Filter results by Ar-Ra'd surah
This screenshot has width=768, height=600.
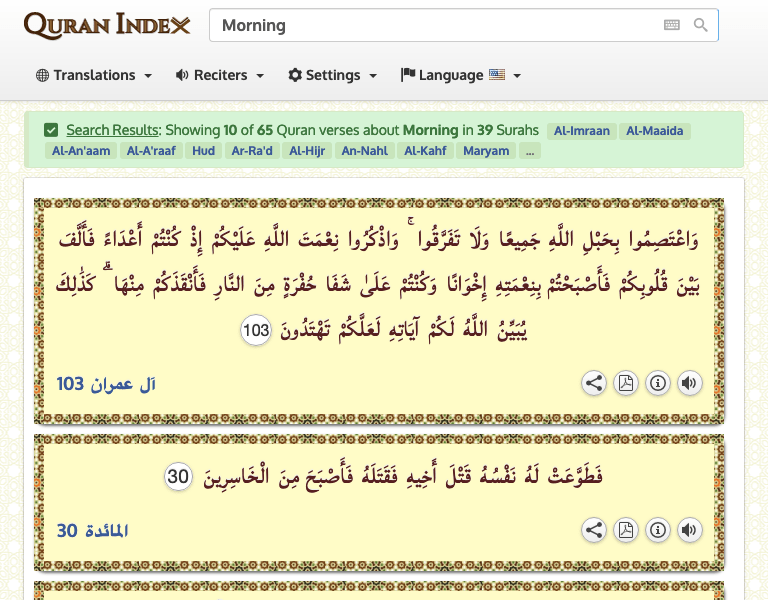click(252, 151)
